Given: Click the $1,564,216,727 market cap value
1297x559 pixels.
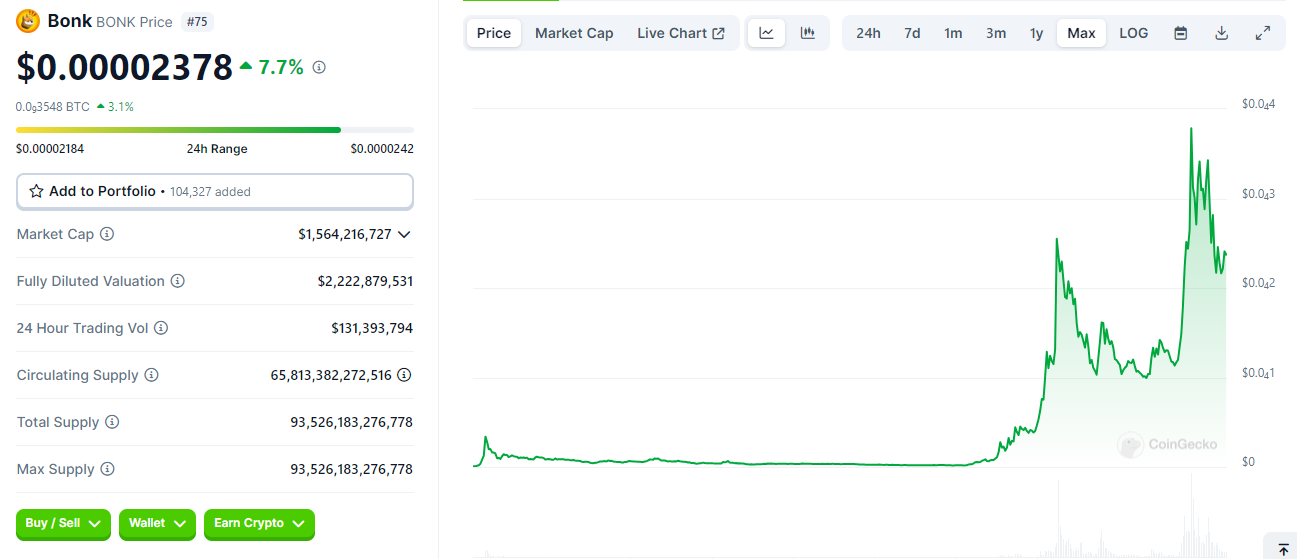Looking at the screenshot, I should (x=345, y=234).
